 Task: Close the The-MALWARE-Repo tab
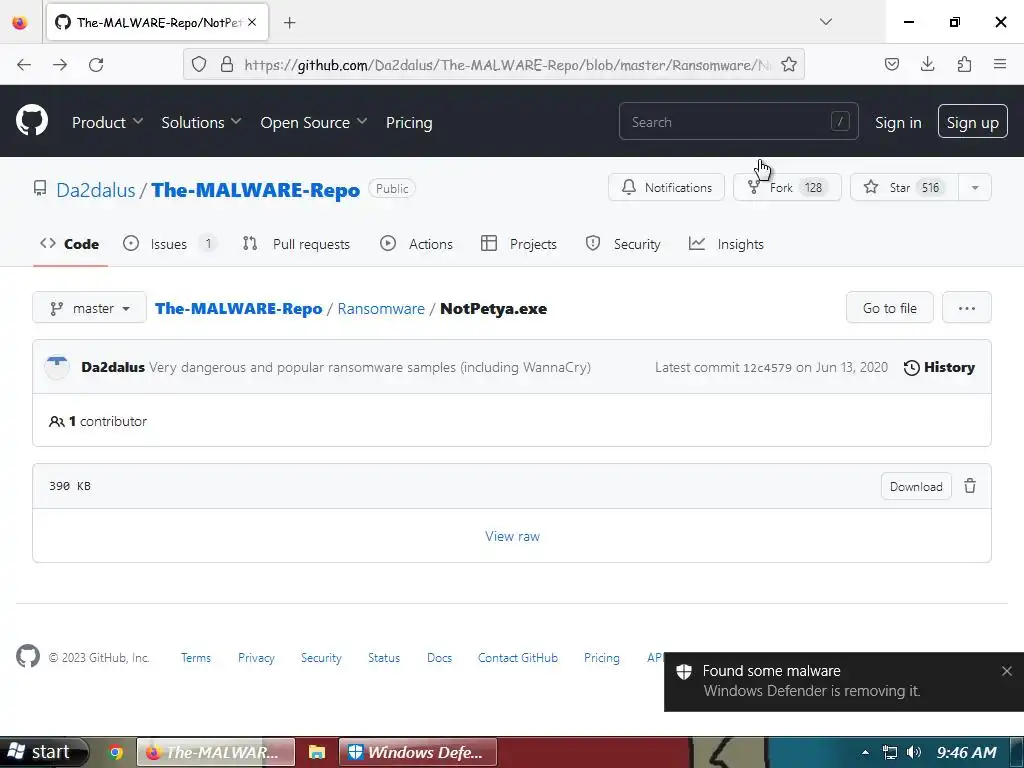252,22
